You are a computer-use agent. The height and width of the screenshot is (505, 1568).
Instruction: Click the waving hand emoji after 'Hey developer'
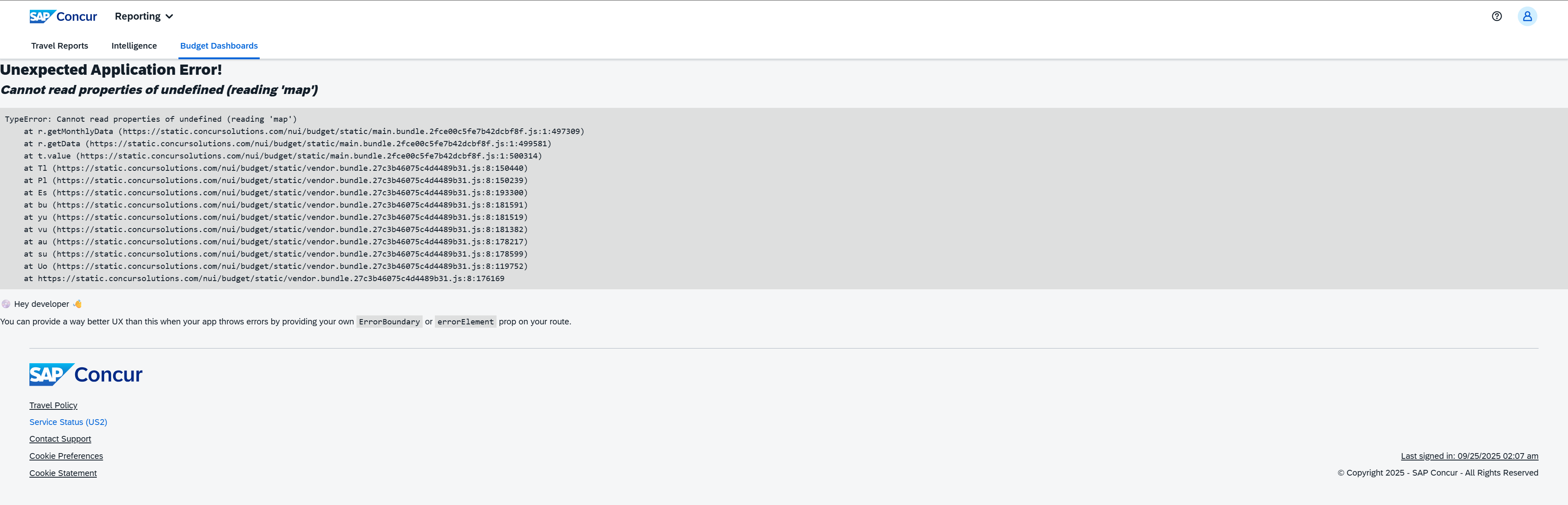pos(77,304)
